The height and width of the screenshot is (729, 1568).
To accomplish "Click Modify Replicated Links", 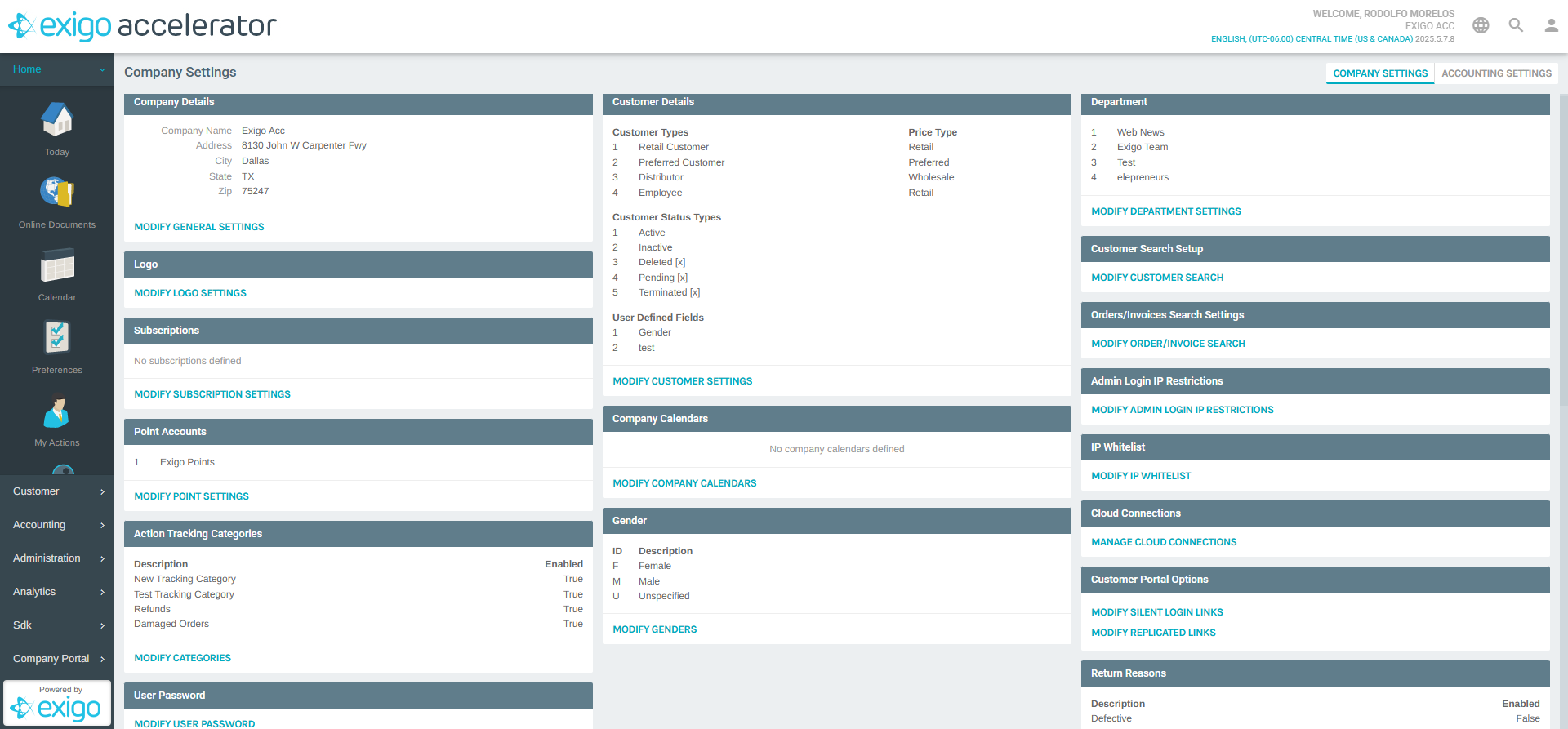I will click(1153, 633).
